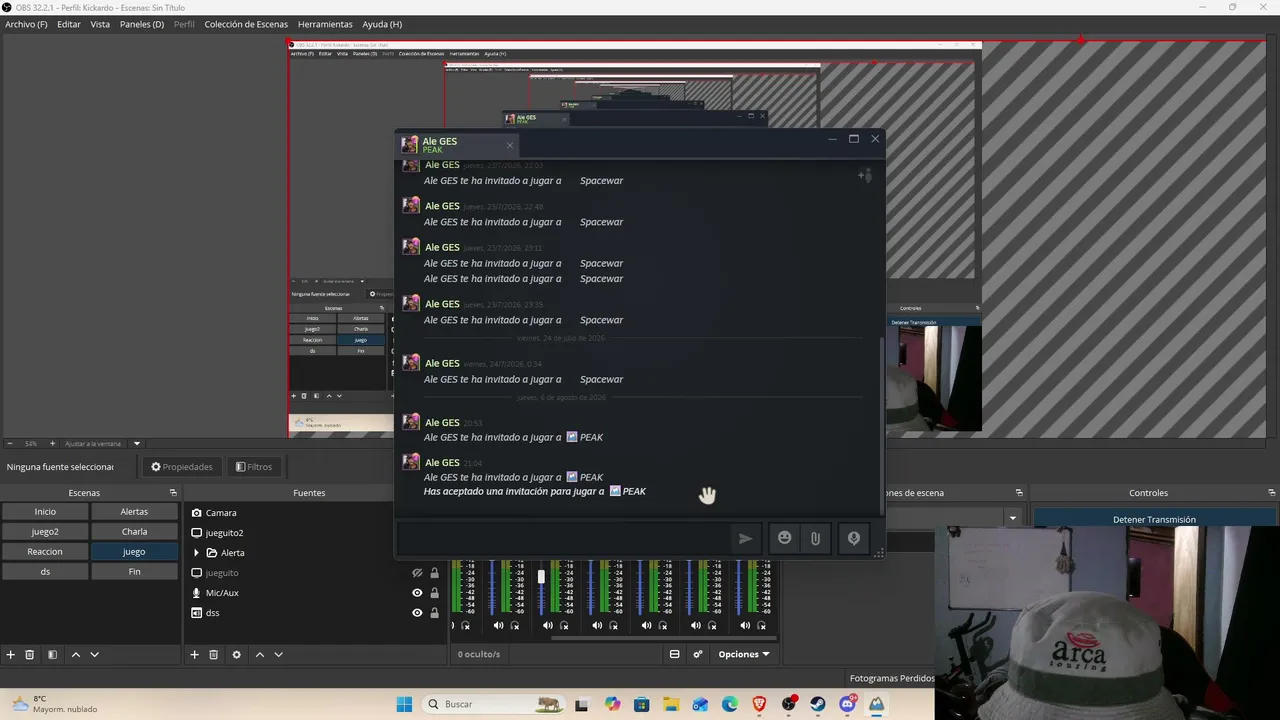1280x720 pixels.
Task: Zoom out the preview with minus icon
Action: (x=10, y=443)
